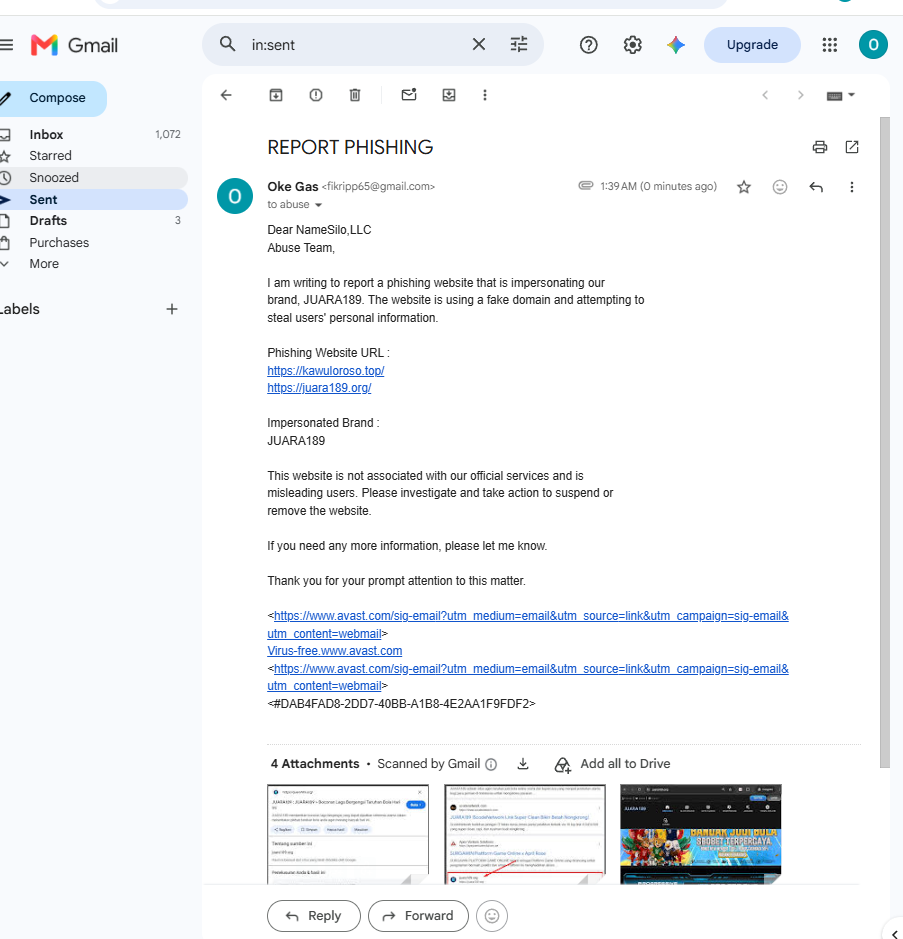
Task: Open the first avast.com sig-email link
Action: [528, 625]
